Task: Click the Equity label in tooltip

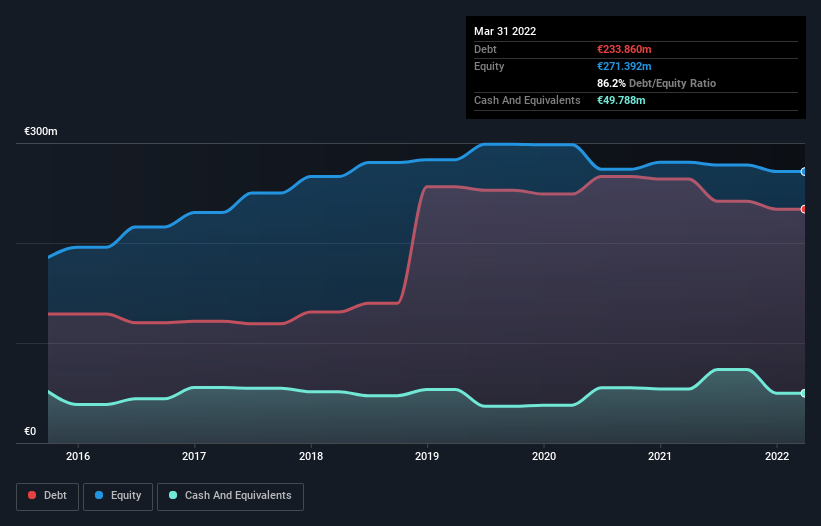Action: pyautogui.click(x=489, y=66)
